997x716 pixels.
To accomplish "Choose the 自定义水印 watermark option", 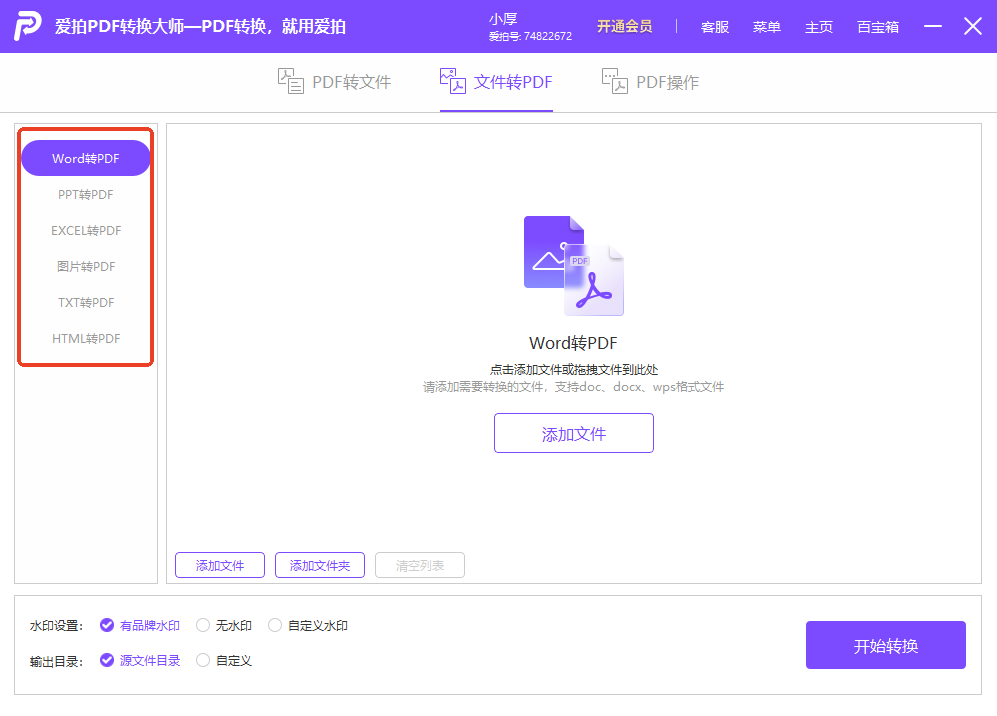I will pyautogui.click(x=308, y=626).
